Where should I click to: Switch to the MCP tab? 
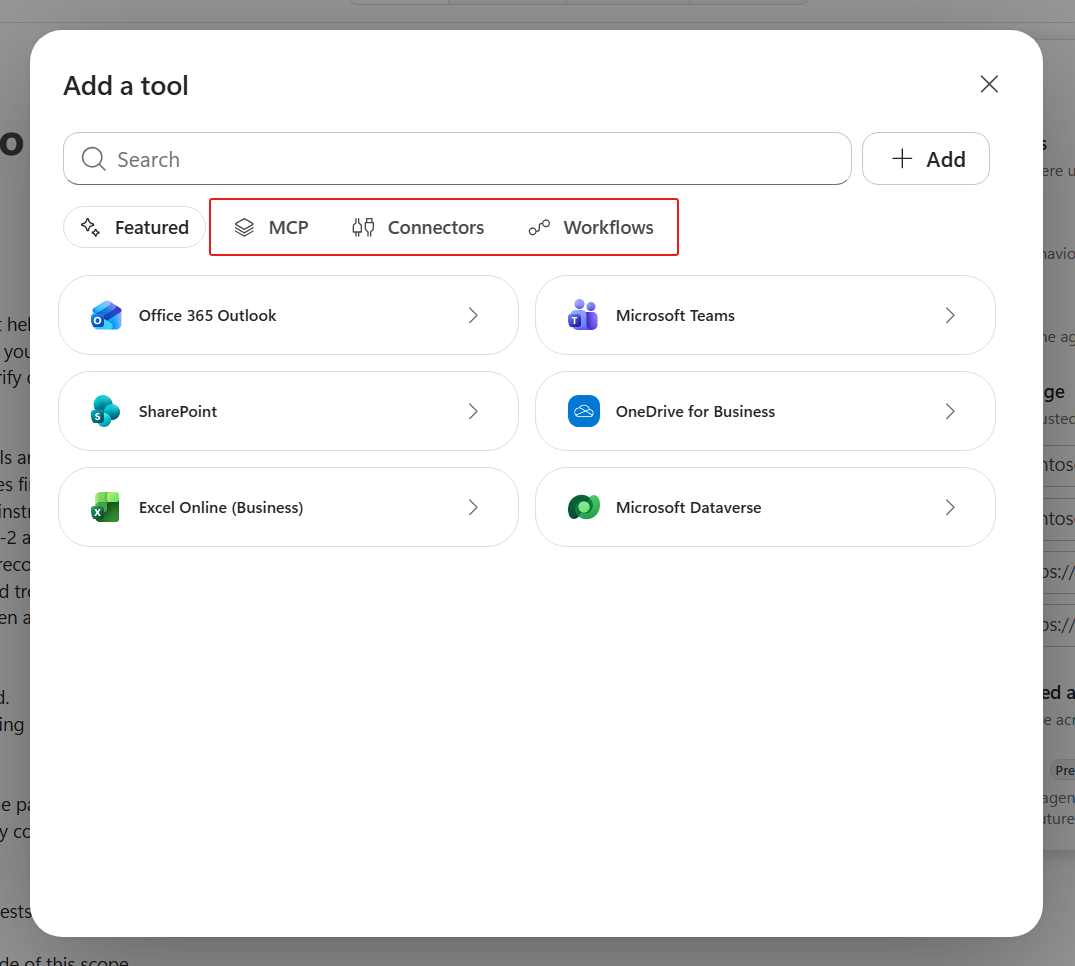(x=271, y=228)
